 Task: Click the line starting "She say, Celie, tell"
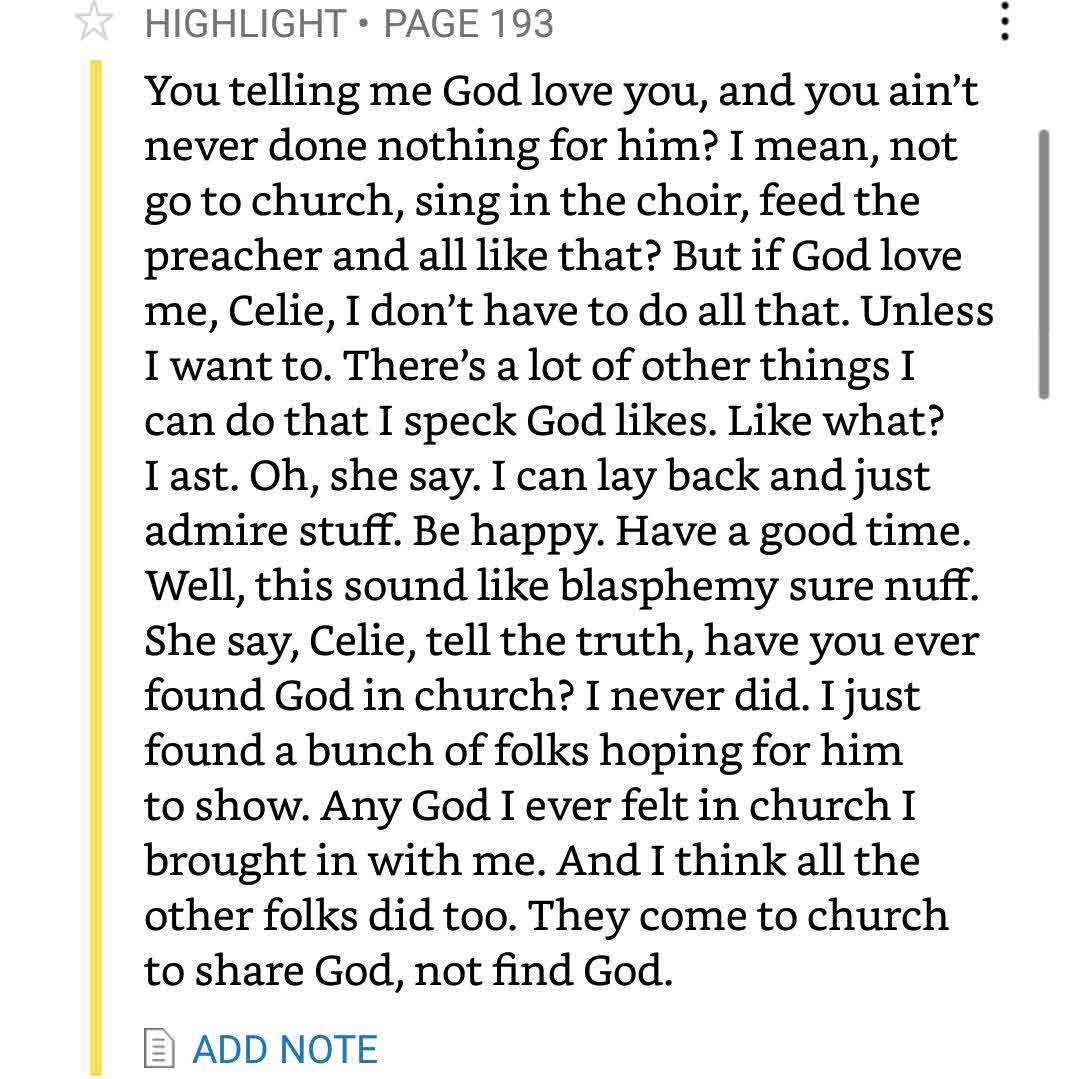(x=561, y=641)
